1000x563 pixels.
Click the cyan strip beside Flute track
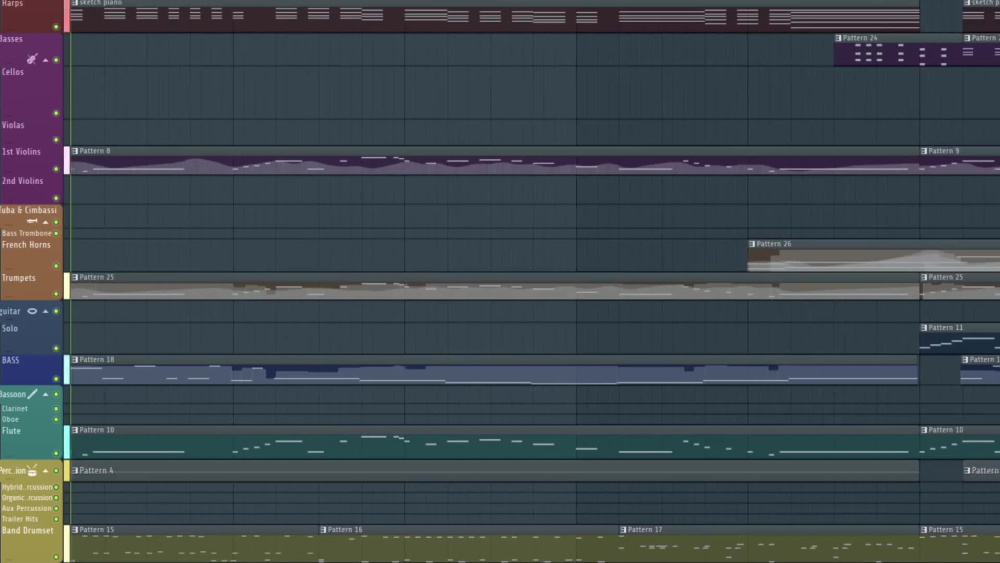(x=66, y=442)
